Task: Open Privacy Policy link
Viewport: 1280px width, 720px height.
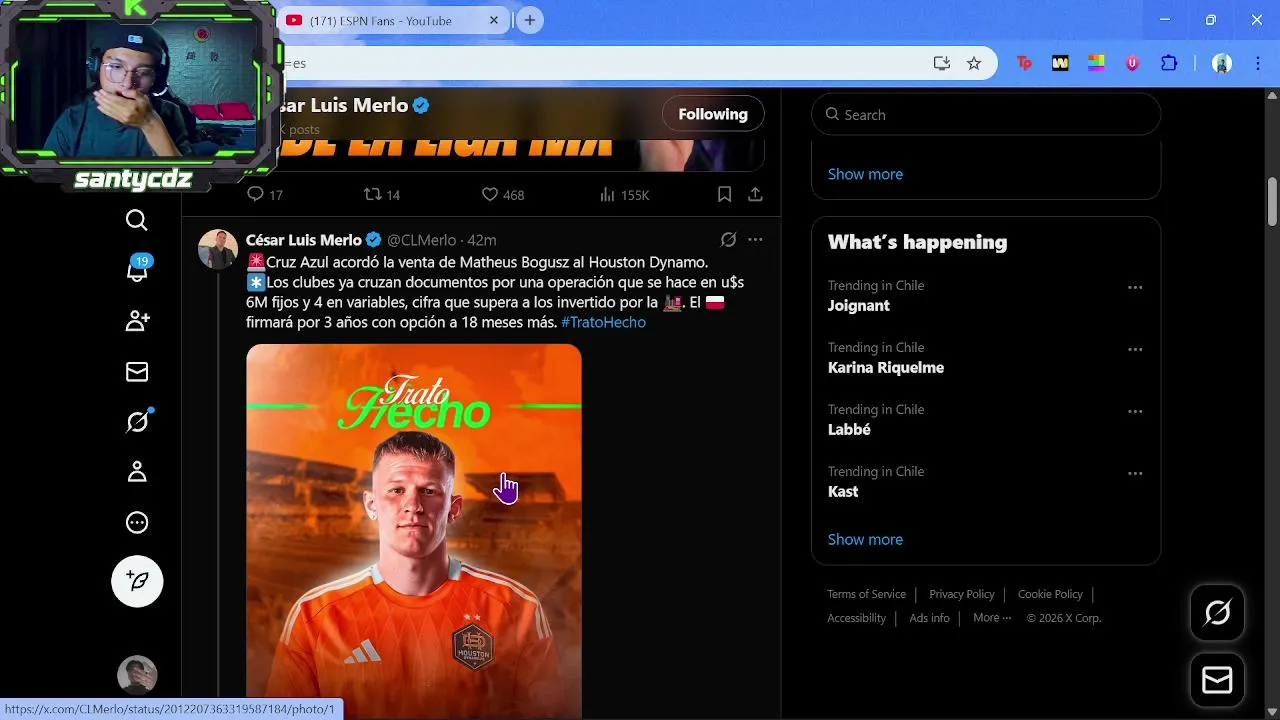Action: click(x=962, y=594)
